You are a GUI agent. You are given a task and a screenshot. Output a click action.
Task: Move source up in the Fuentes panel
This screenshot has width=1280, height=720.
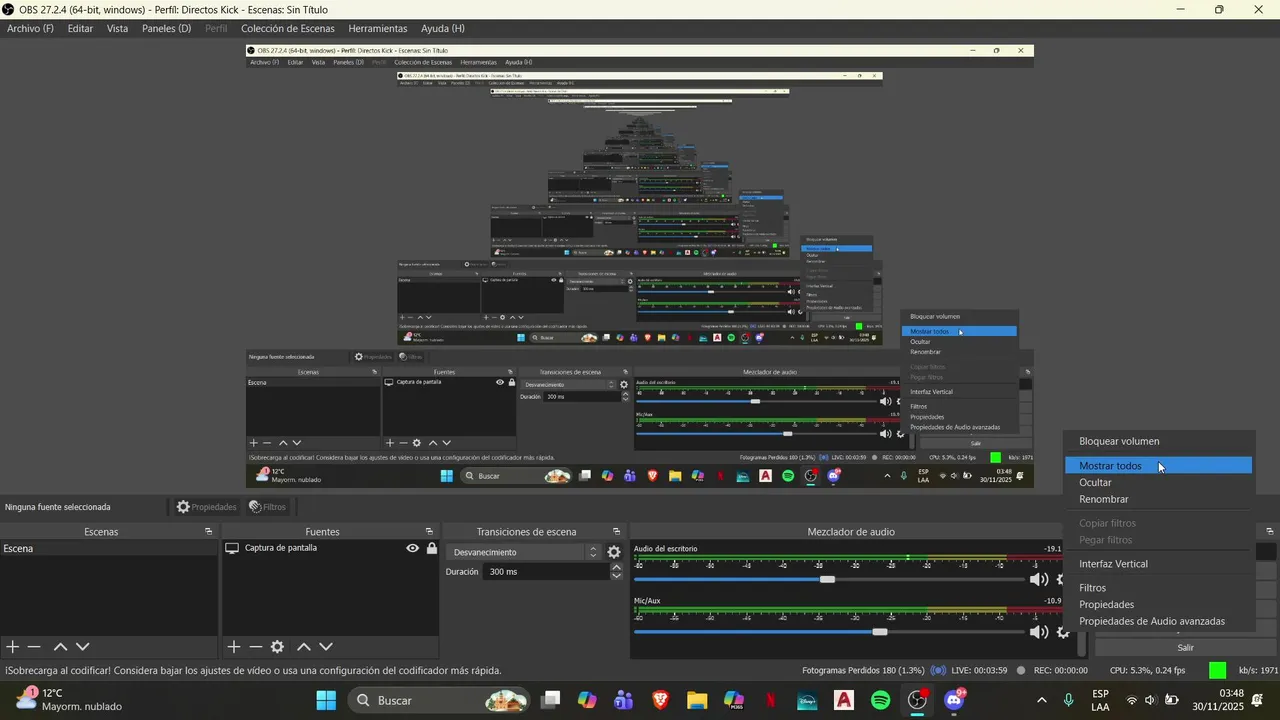(304, 647)
